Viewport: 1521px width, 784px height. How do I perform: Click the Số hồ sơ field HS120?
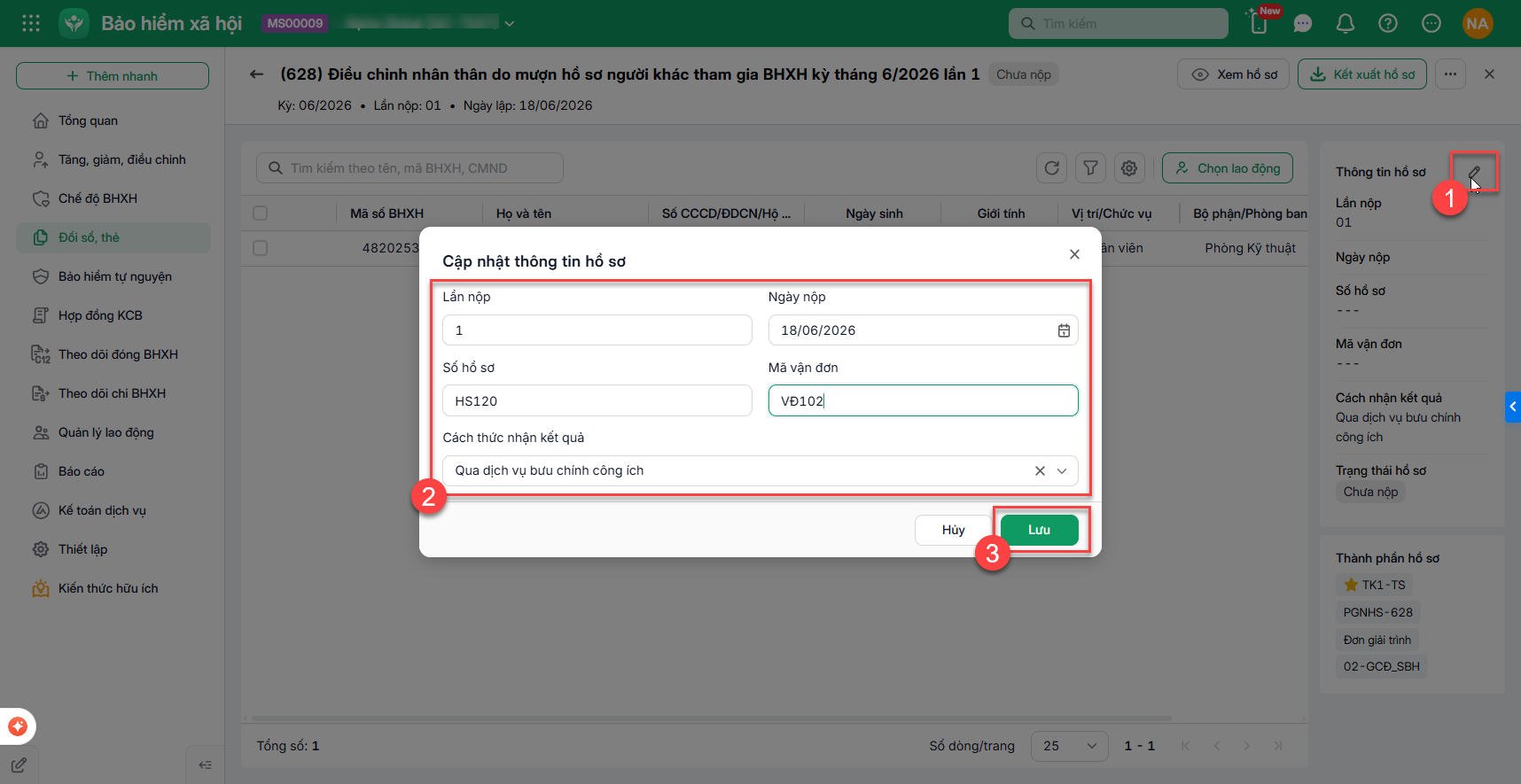pos(597,400)
